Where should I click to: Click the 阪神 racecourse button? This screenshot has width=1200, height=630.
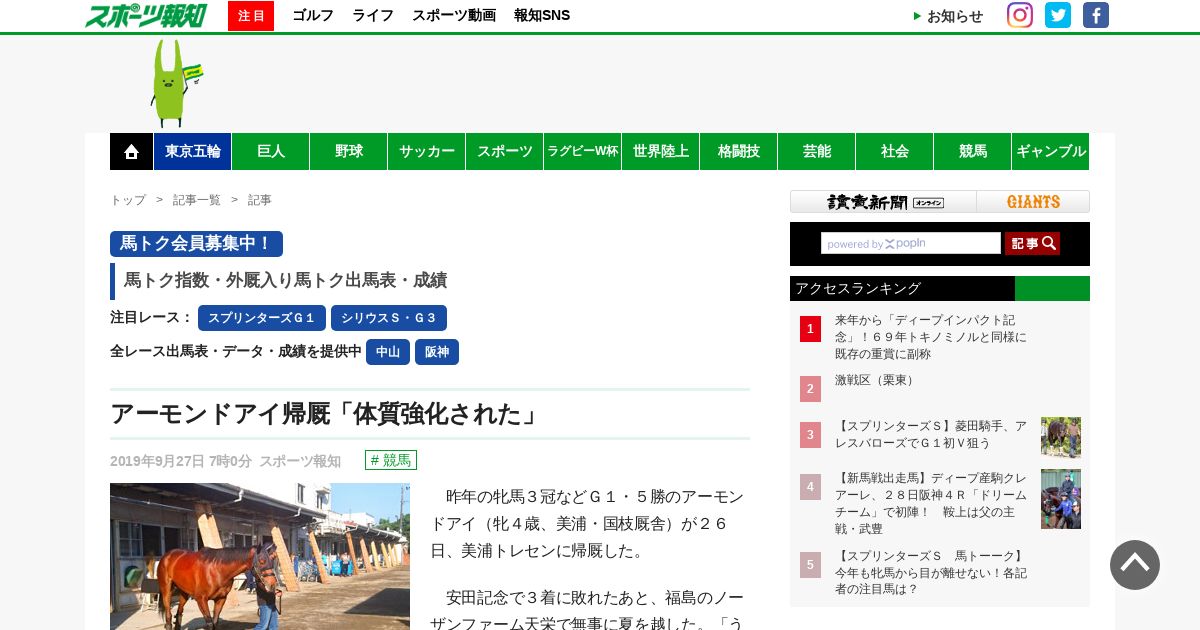[437, 352]
